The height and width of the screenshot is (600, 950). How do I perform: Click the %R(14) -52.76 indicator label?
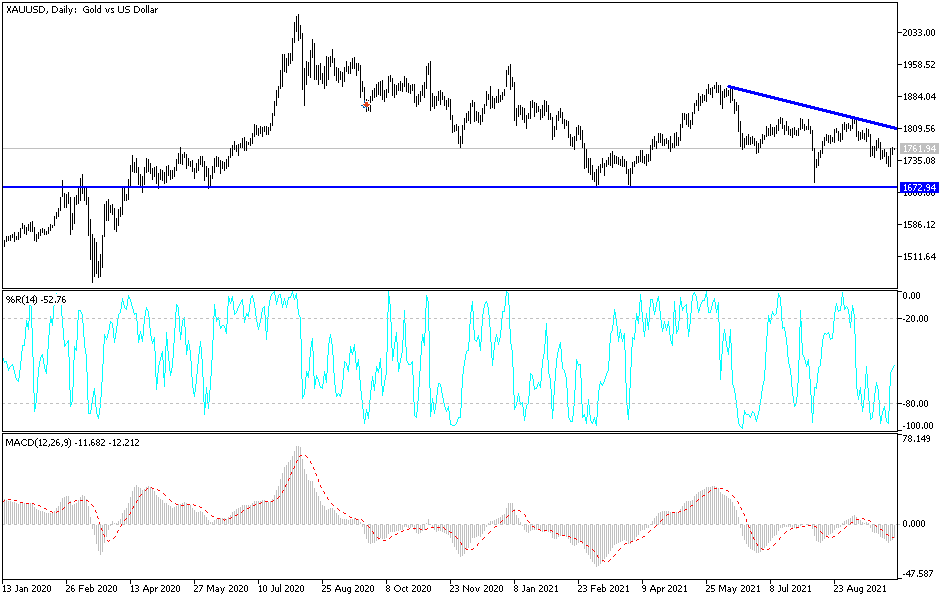coord(36,299)
